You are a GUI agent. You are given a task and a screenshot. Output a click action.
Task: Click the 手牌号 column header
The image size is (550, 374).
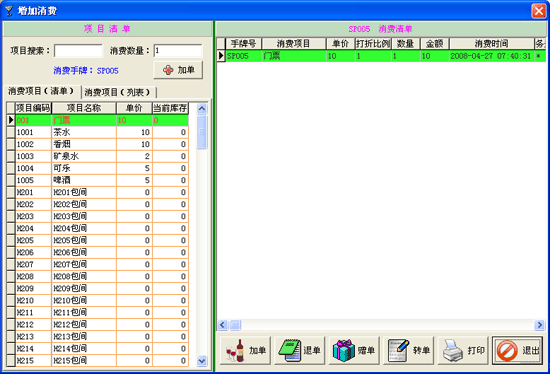click(x=243, y=44)
